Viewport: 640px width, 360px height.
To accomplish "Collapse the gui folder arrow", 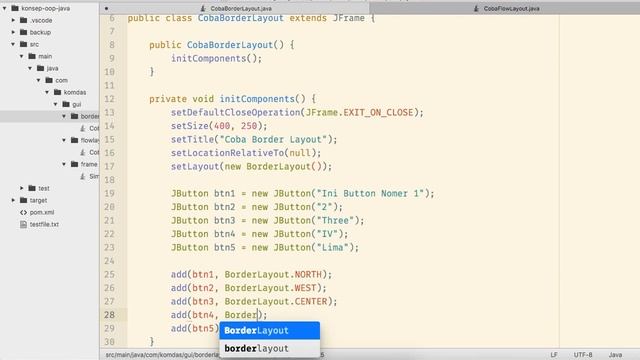I will click(56, 104).
